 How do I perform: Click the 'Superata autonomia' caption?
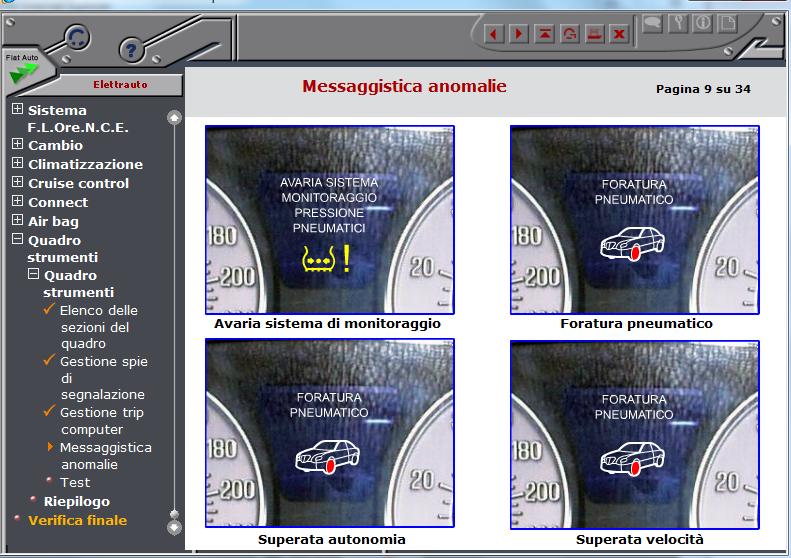point(331,539)
